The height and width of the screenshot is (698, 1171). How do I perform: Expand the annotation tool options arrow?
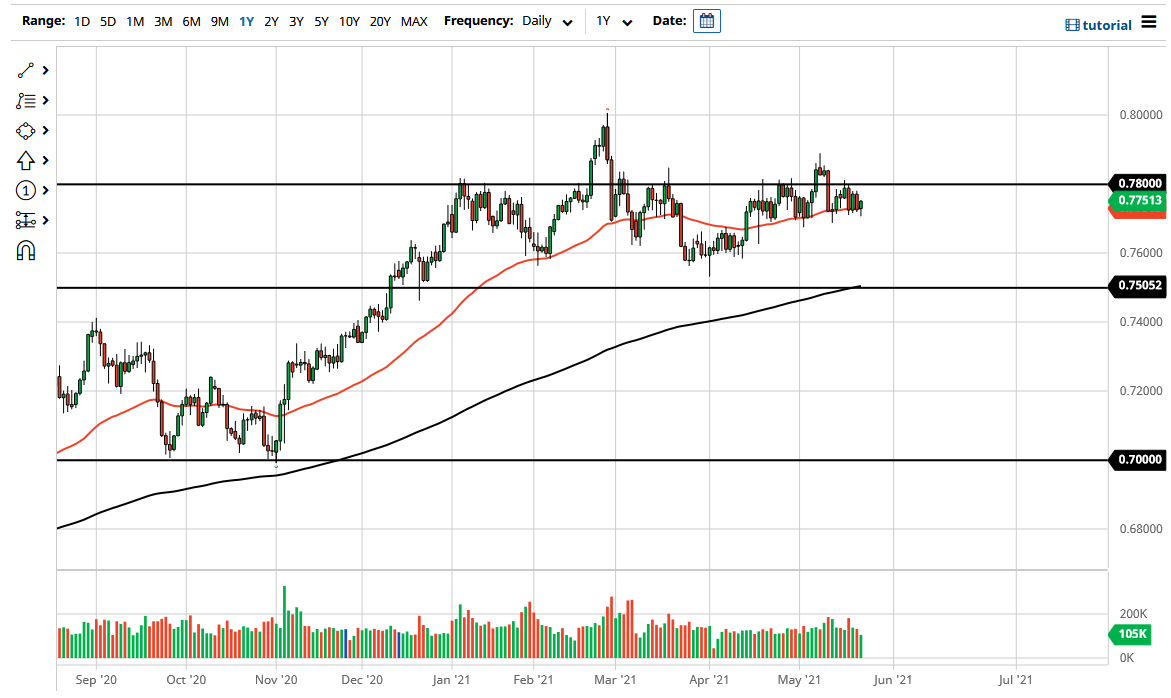click(x=46, y=100)
